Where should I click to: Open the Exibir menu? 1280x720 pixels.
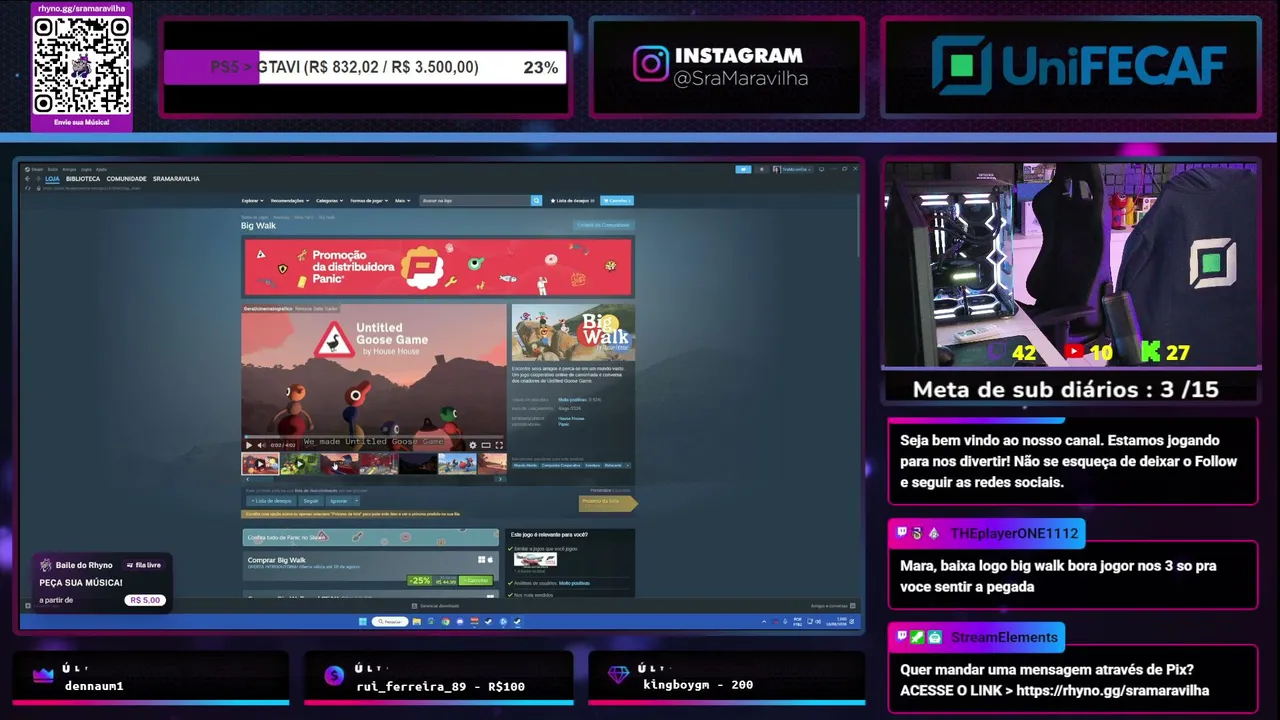click(53, 169)
